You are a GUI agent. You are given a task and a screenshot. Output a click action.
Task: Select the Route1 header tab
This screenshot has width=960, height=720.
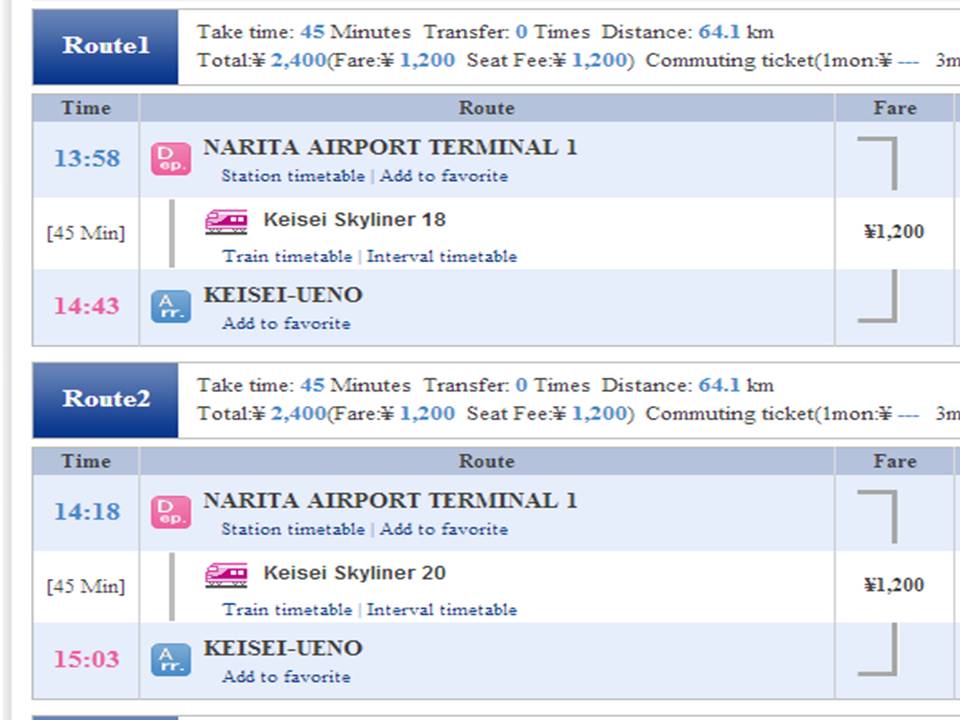click(105, 46)
